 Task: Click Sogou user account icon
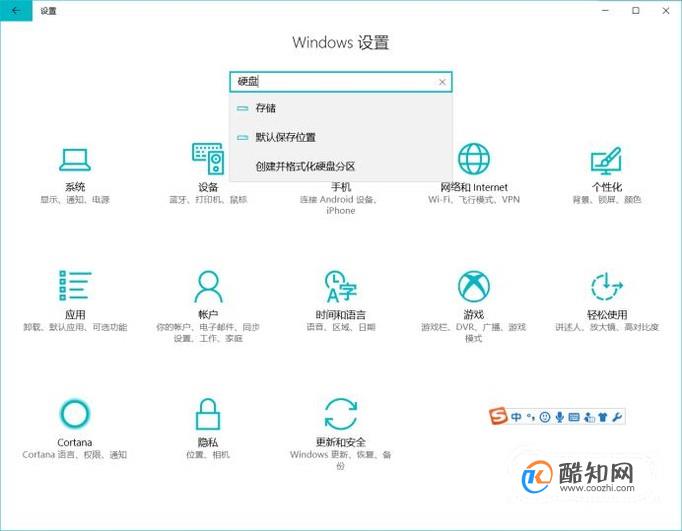click(589, 417)
